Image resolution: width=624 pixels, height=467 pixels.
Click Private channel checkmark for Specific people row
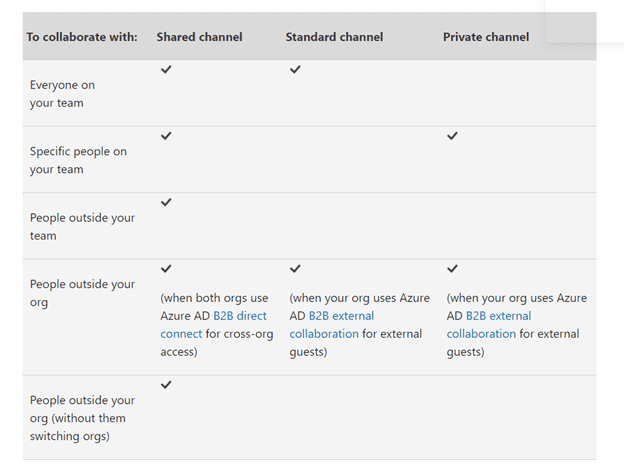[x=452, y=135]
